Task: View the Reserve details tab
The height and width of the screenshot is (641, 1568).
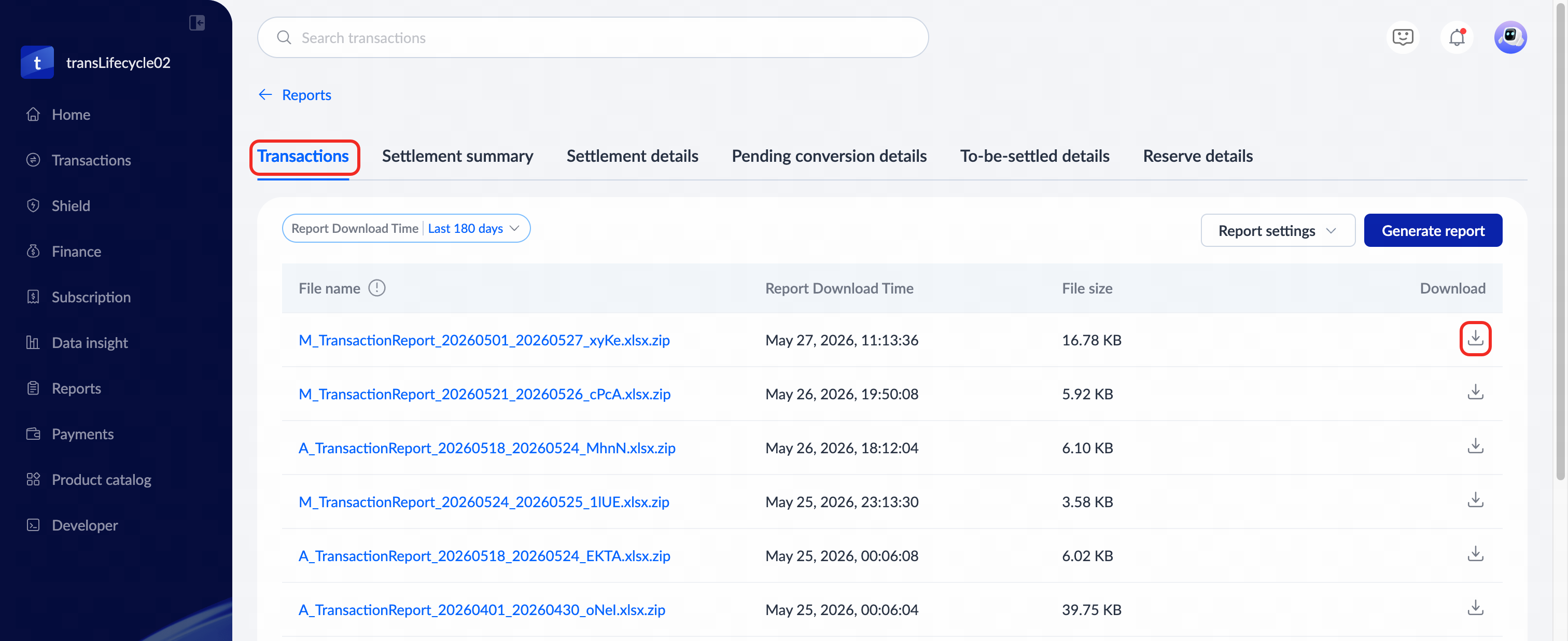Action: (1197, 157)
